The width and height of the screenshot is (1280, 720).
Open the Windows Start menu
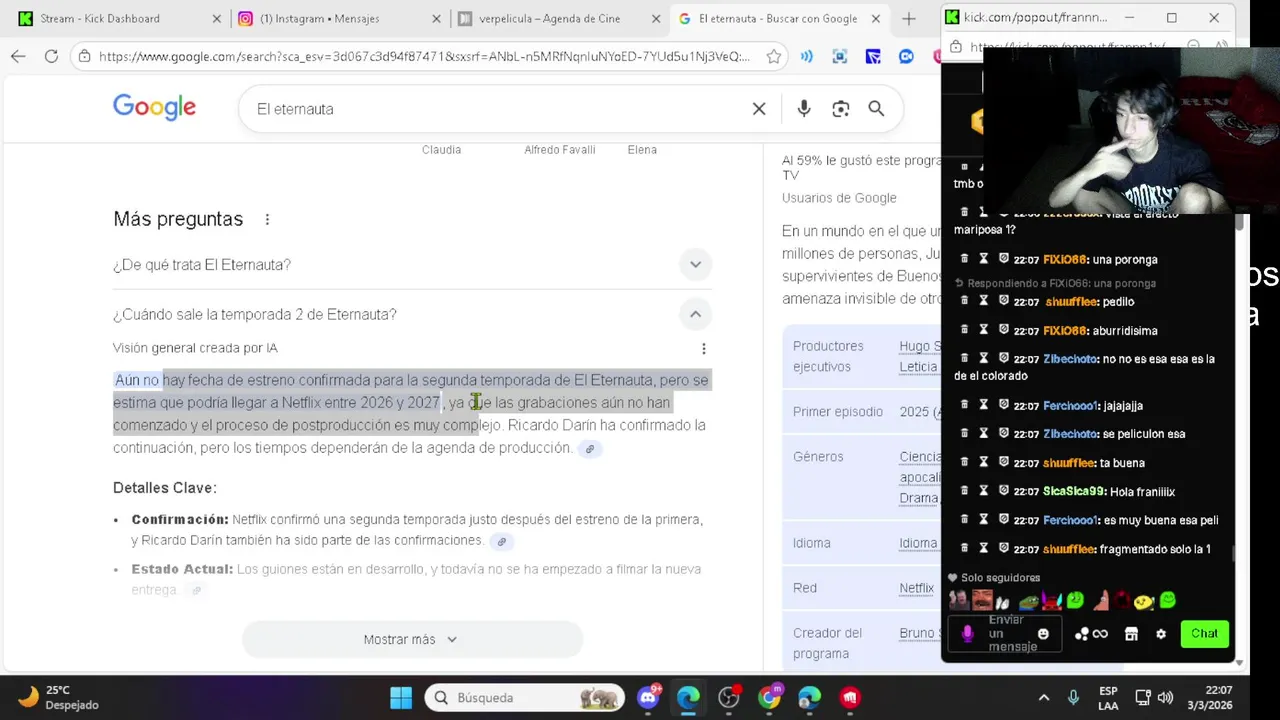point(400,697)
